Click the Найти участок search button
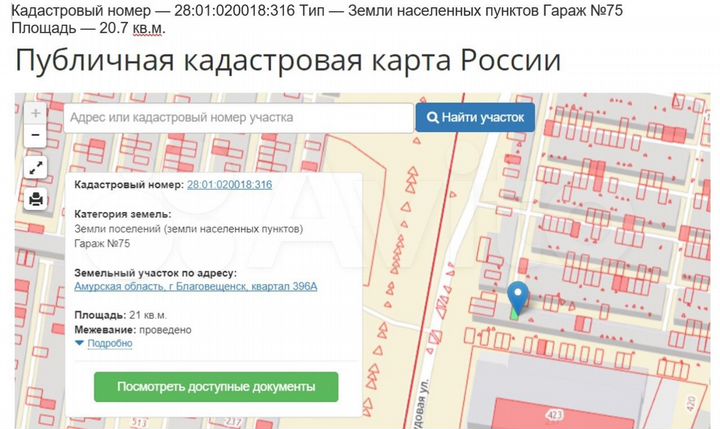720x429 pixels. point(475,118)
